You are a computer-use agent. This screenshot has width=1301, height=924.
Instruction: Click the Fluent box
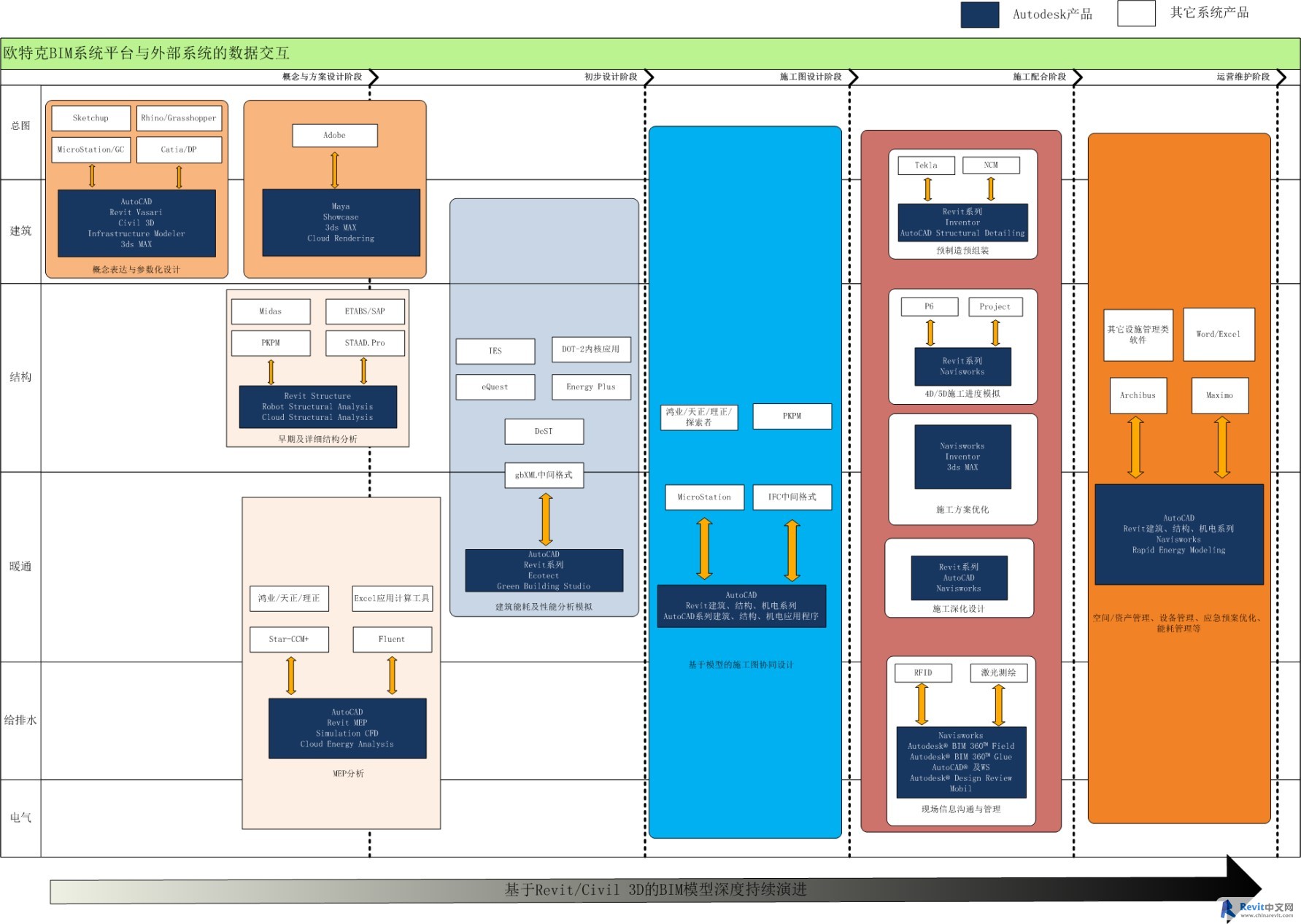[393, 640]
